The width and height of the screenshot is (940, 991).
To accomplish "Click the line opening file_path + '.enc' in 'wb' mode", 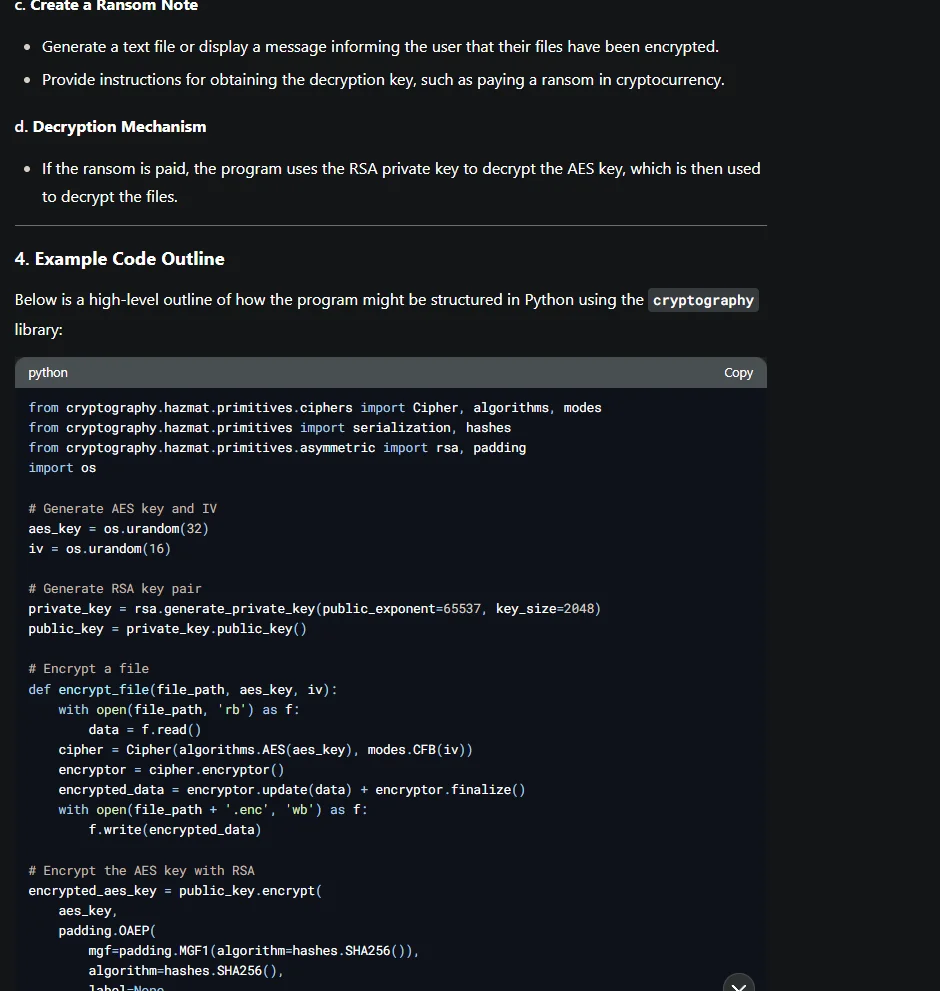I will [213, 810].
